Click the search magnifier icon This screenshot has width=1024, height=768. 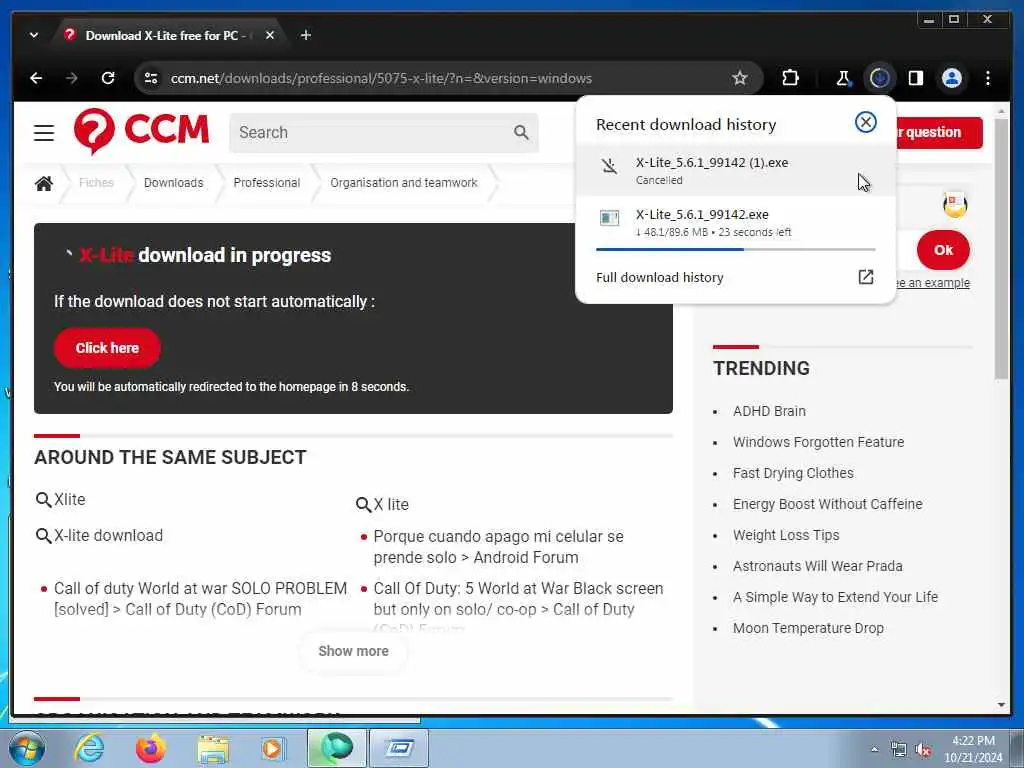(521, 133)
